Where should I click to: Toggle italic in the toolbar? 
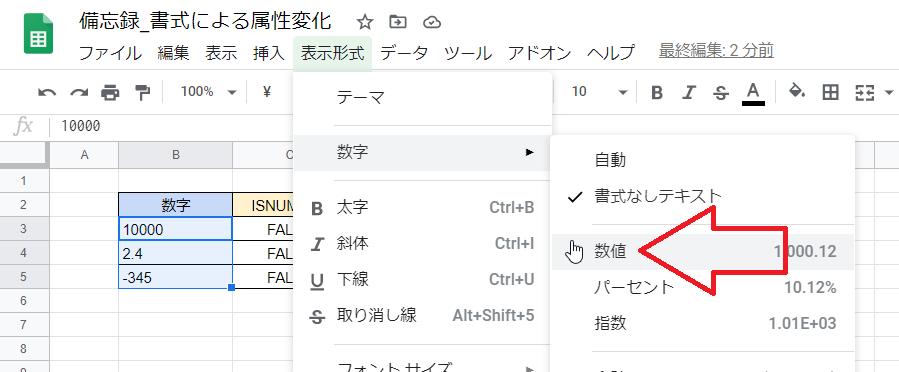click(x=690, y=92)
